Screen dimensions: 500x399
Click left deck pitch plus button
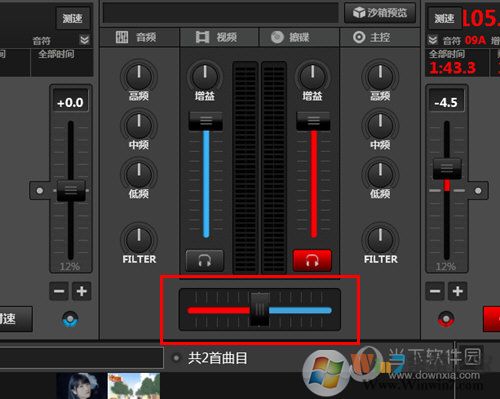[x=82, y=291]
